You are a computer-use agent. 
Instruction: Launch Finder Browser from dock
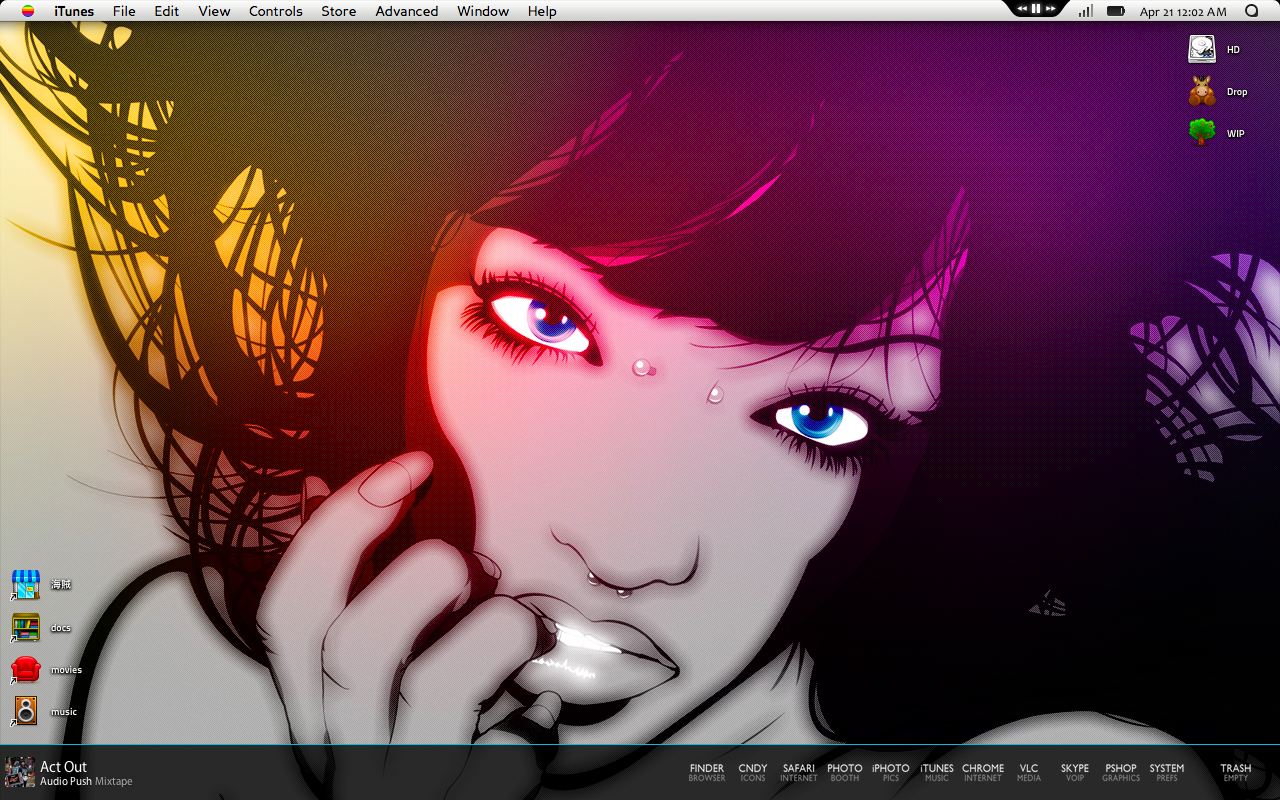[707, 773]
